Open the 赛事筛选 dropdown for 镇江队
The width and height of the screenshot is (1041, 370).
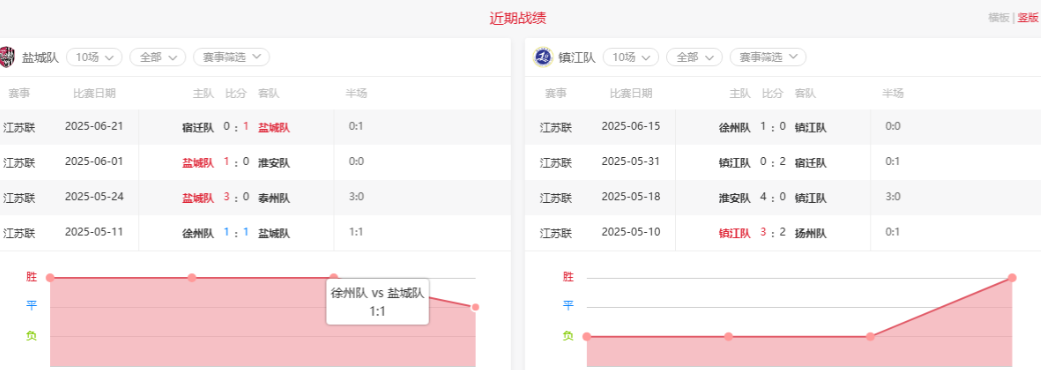tap(767, 57)
